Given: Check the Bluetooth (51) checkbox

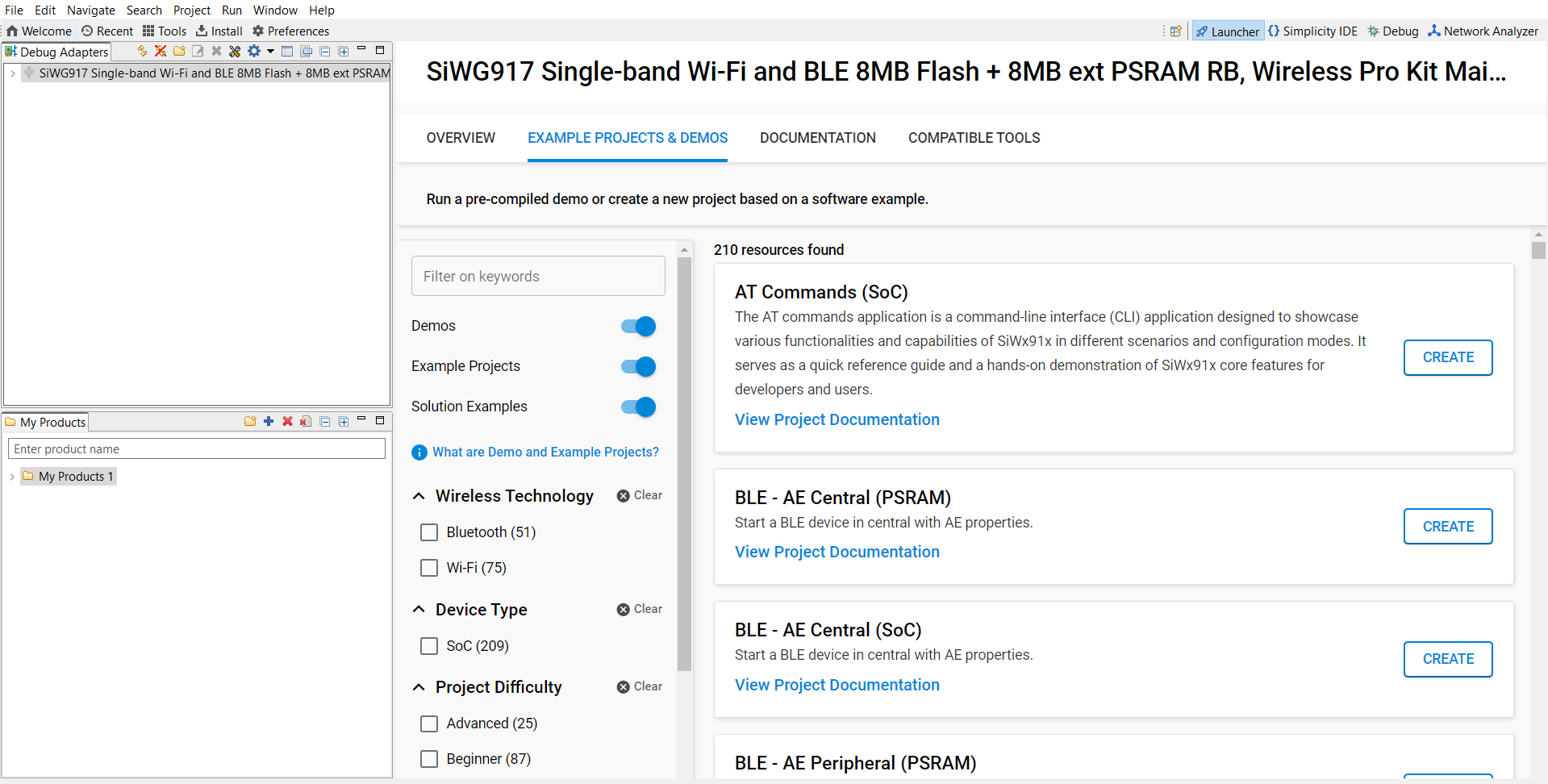Looking at the screenshot, I should [x=429, y=532].
